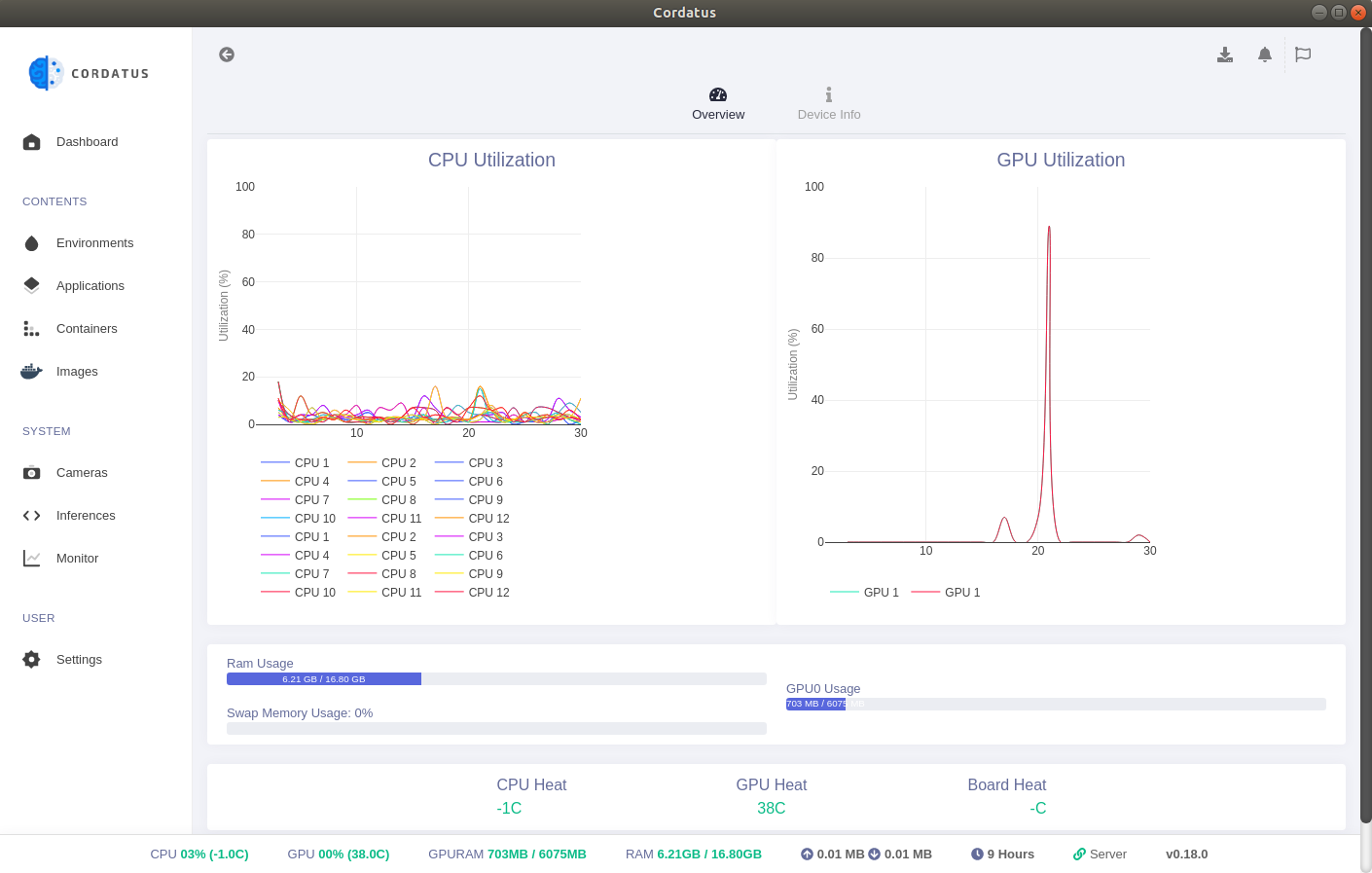Click the clock icon beside 9 Hours
Viewport: 1372px width, 873px height.
(x=977, y=855)
